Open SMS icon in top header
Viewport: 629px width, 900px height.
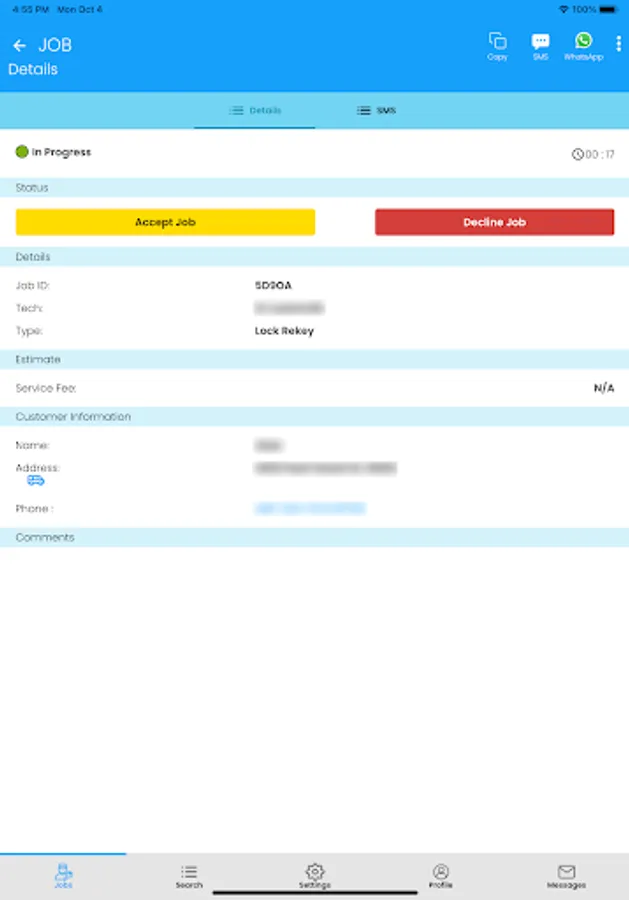540,46
